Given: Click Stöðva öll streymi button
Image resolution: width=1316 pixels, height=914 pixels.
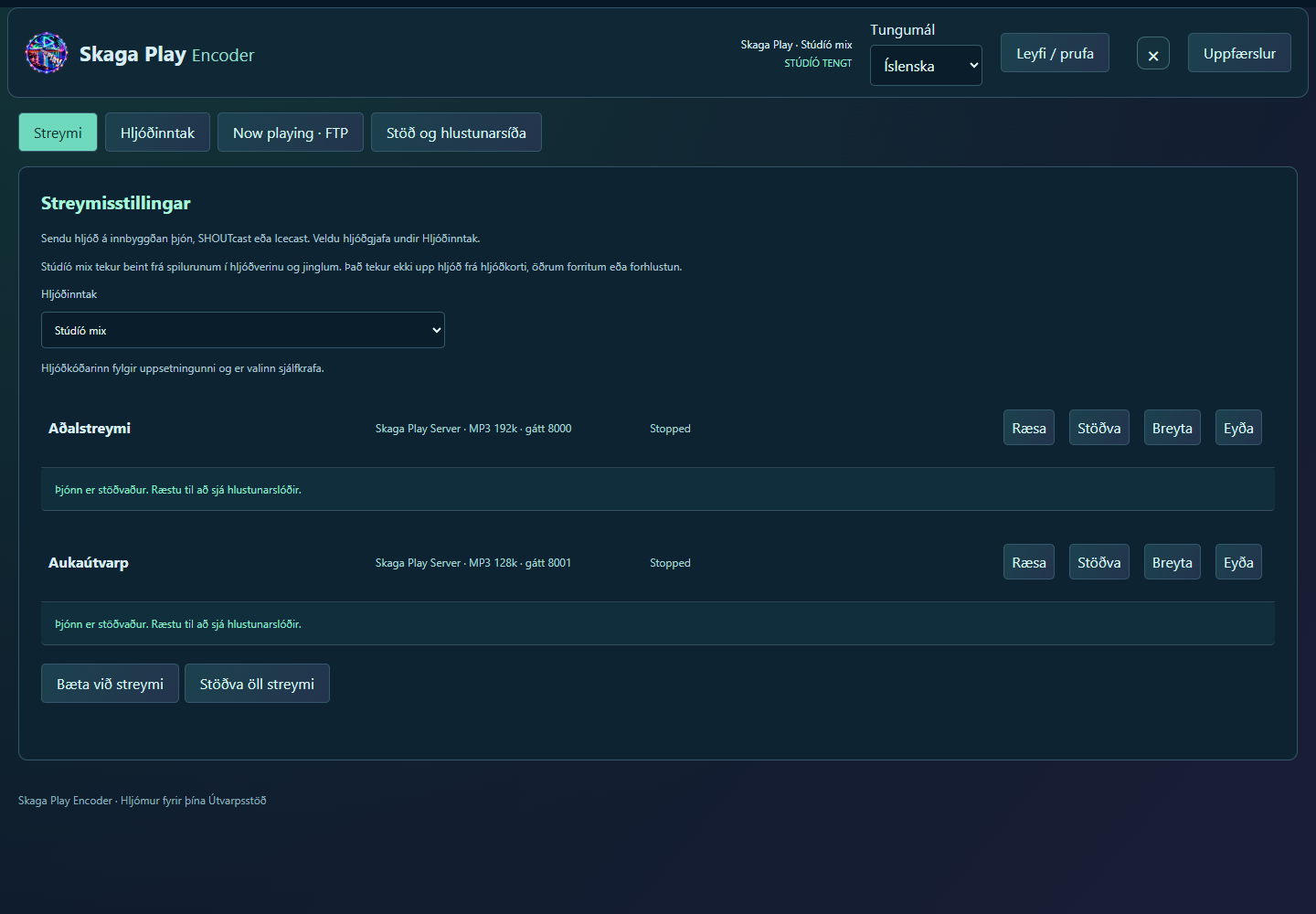Looking at the screenshot, I should 257,684.
